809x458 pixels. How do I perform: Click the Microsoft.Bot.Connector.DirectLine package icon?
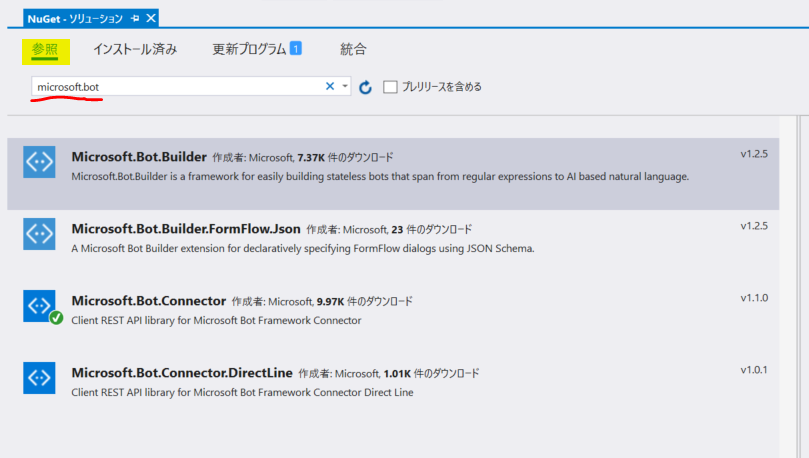[x=39, y=378]
